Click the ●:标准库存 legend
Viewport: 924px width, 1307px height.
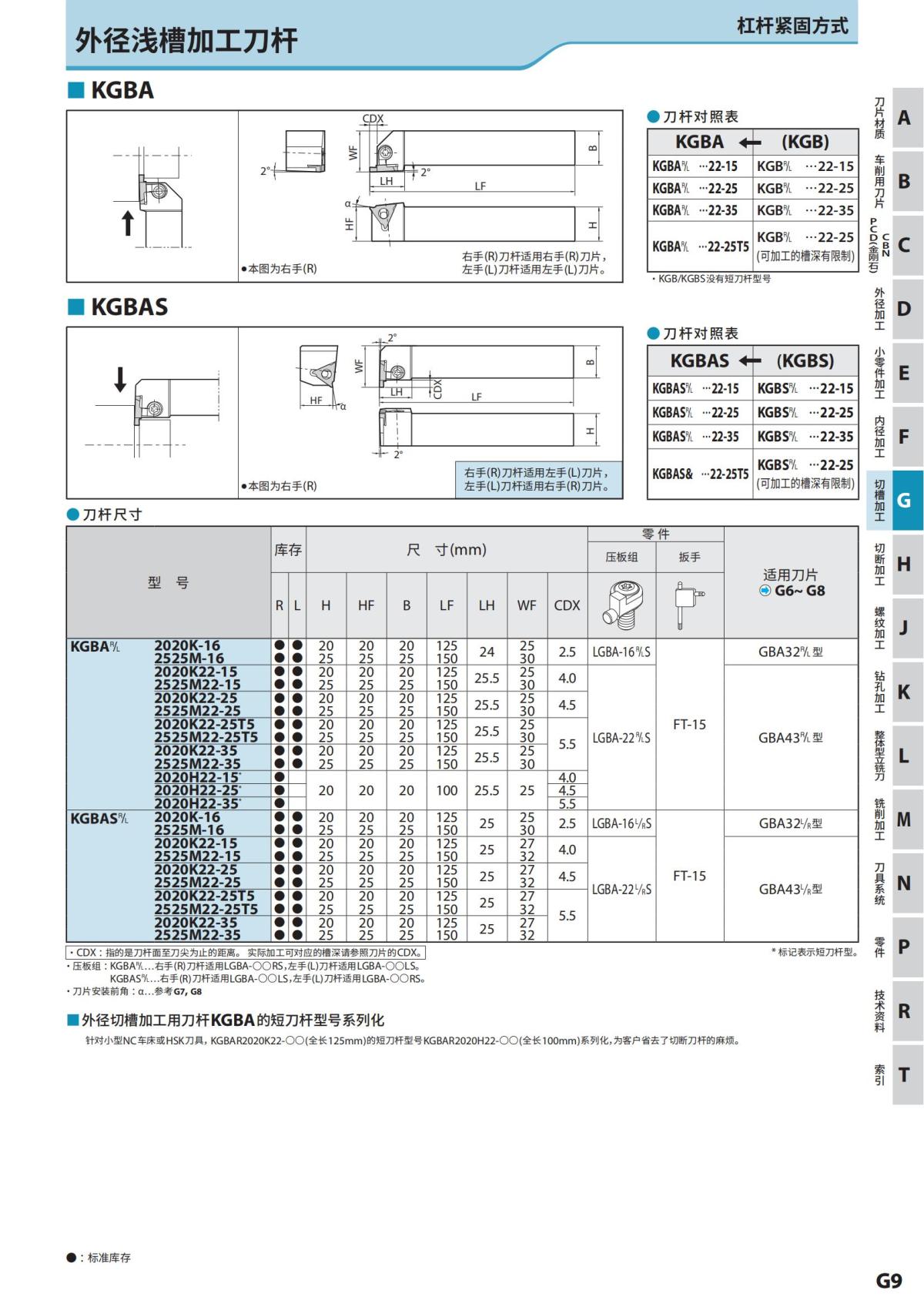[x=99, y=1258]
